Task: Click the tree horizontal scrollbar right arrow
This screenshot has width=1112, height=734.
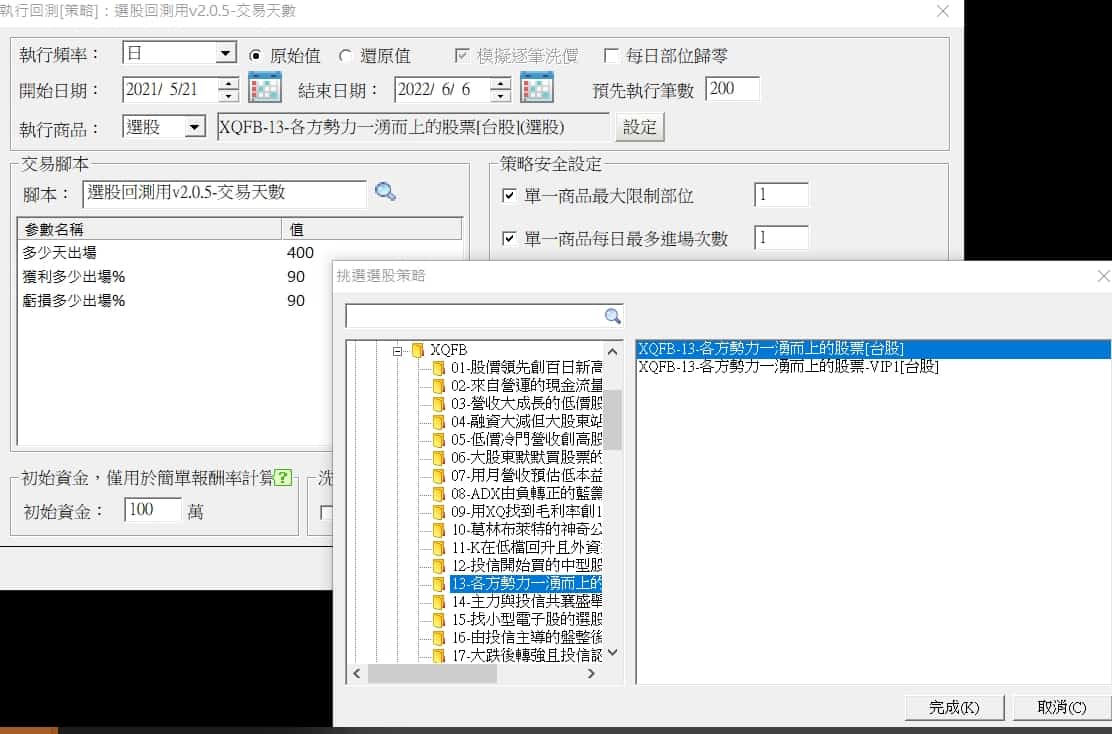Action: 591,674
